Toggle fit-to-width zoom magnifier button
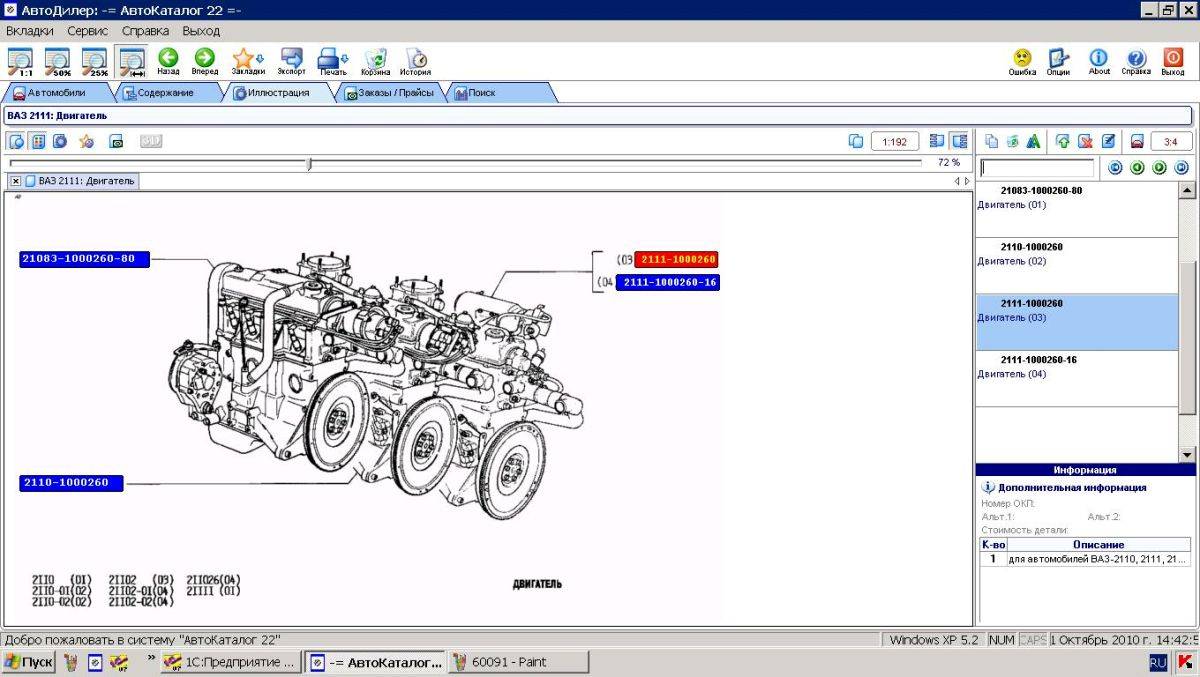 [132, 62]
